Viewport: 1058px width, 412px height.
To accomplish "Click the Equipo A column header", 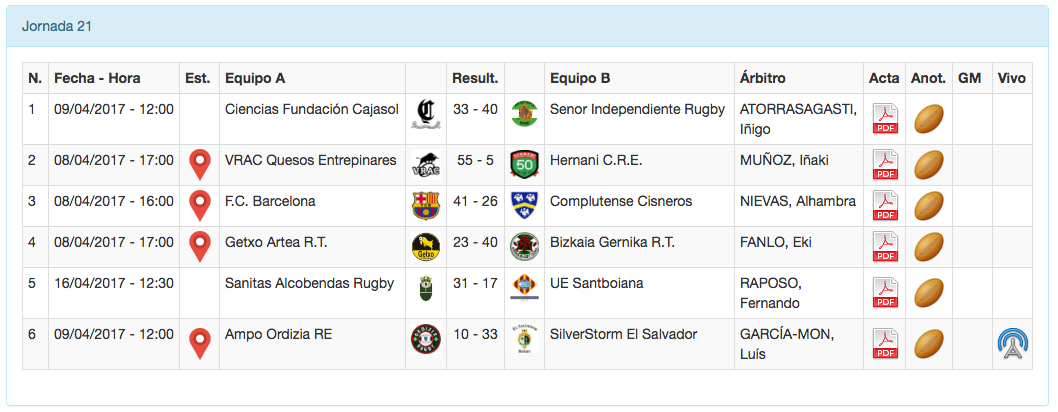I will coord(255,78).
